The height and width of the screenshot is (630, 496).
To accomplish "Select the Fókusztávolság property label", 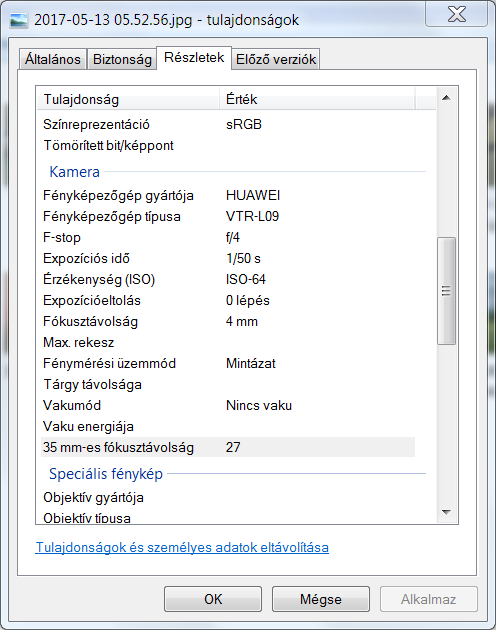I will pos(90,321).
